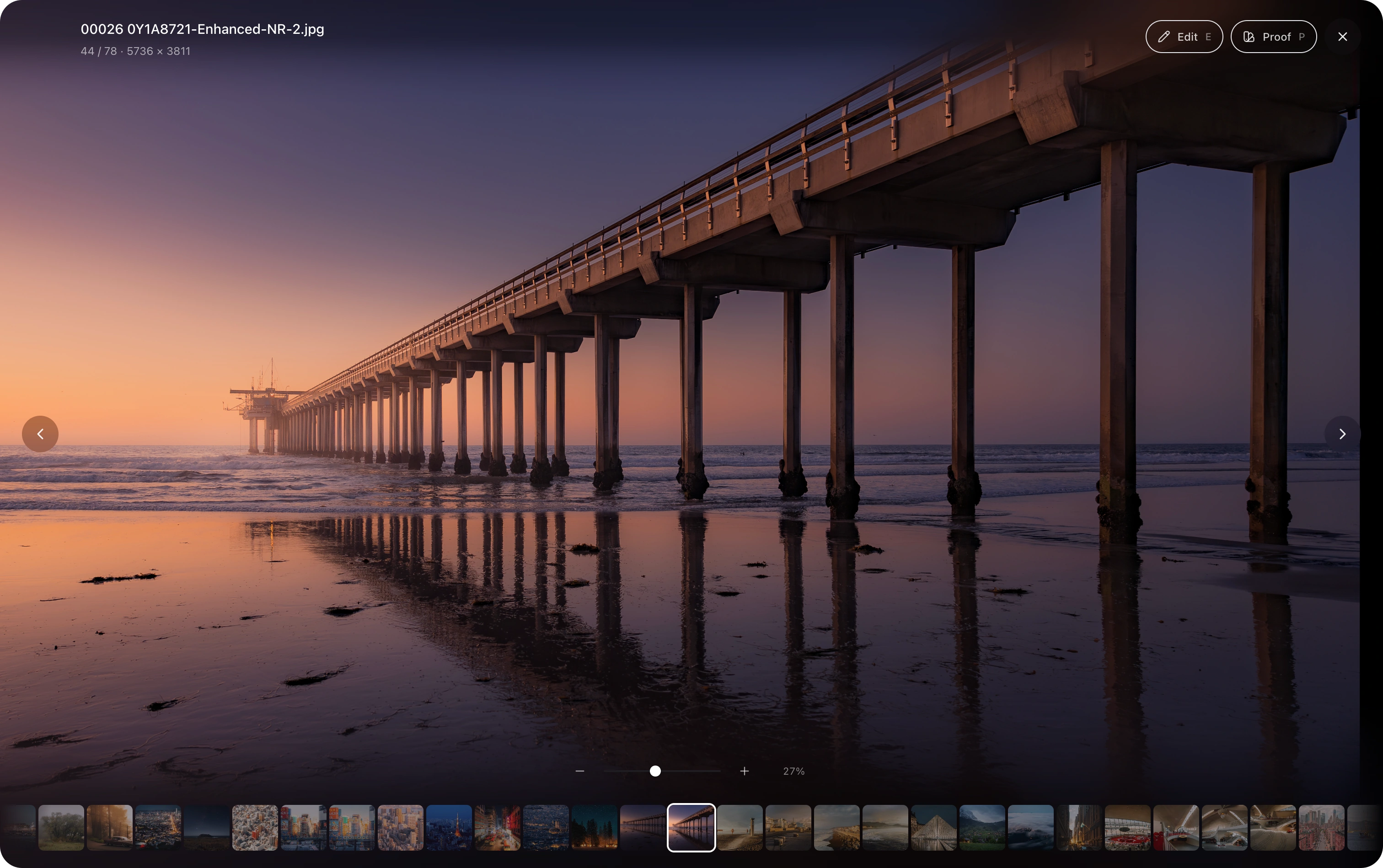1383x868 pixels.
Task: Open the red neon street traffic thumbnail
Action: click(498, 827)
